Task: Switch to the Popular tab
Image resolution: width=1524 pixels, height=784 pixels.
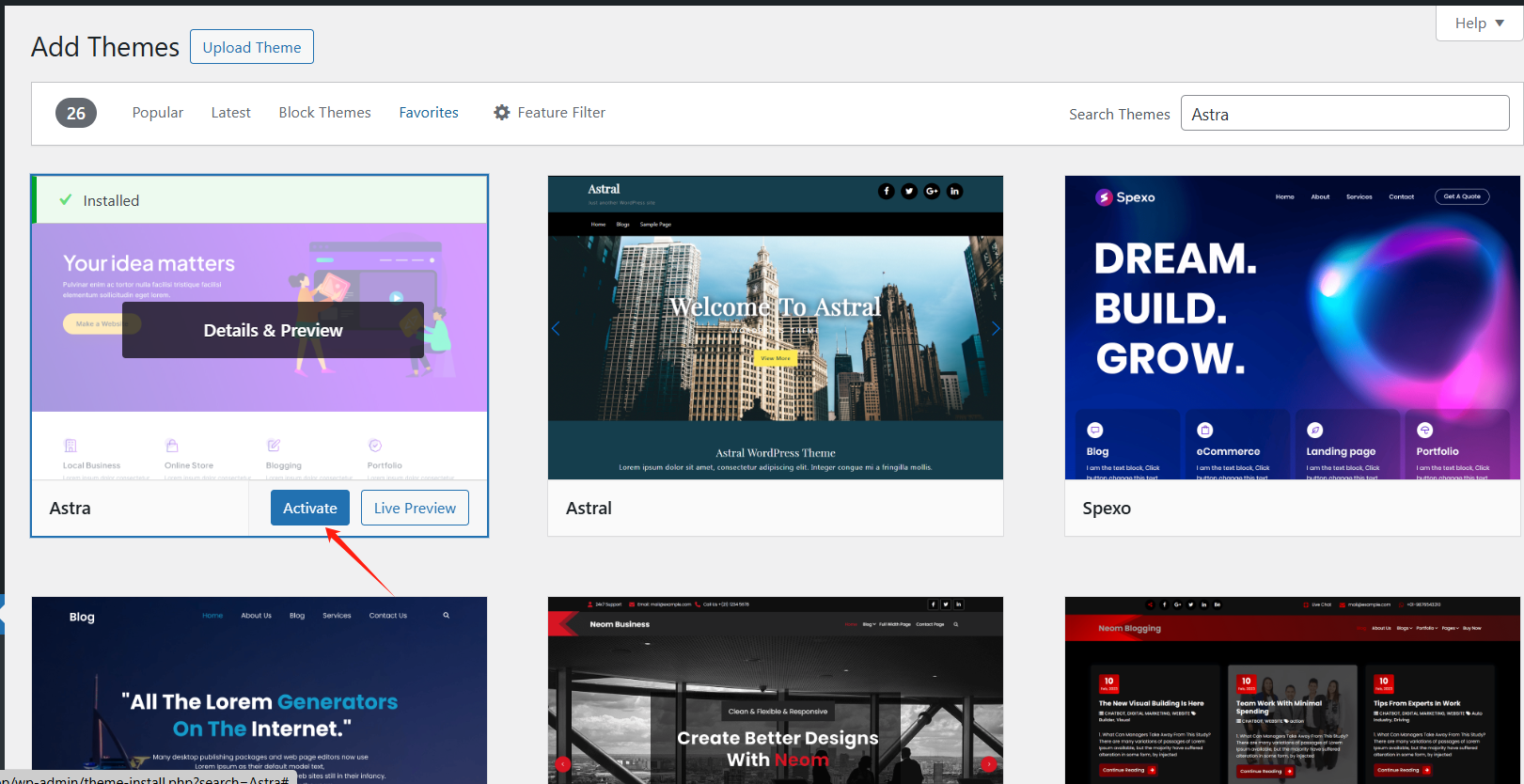Action: [157, 113]
